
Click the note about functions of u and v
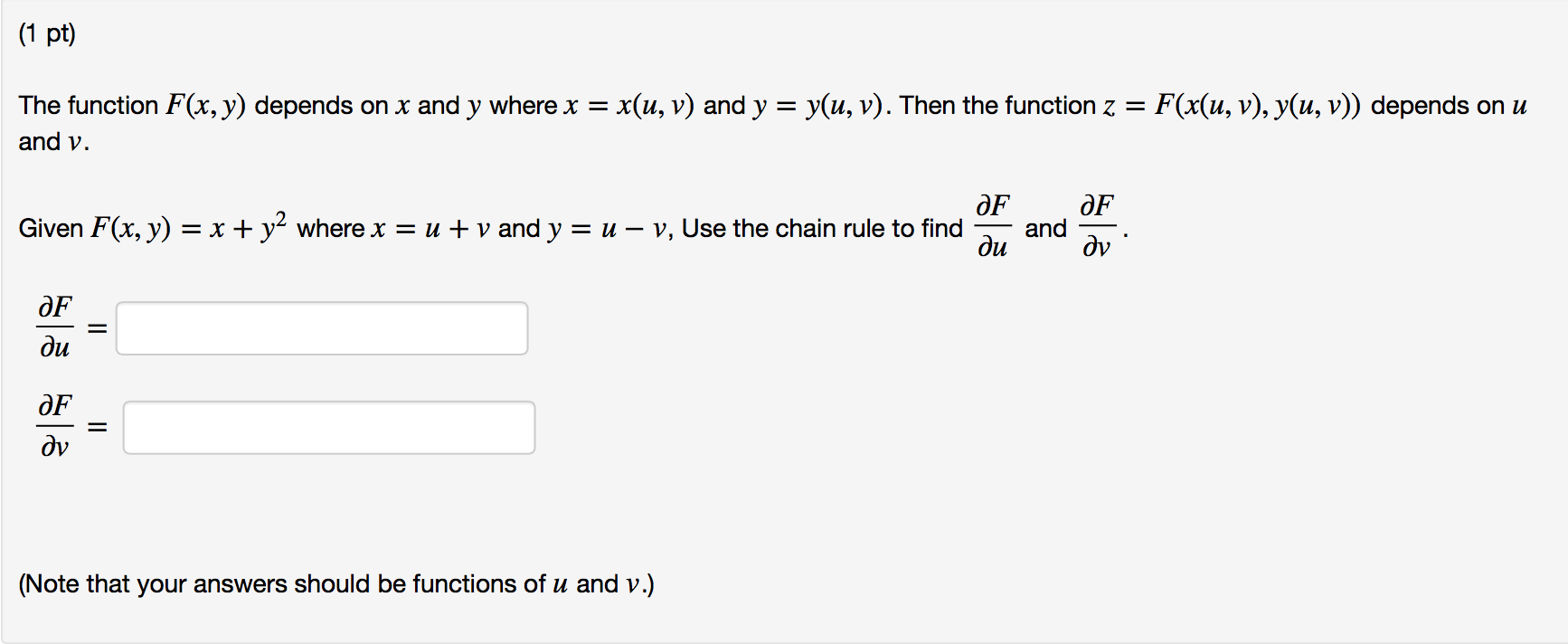pyautogui.click(x=335, y=583)
